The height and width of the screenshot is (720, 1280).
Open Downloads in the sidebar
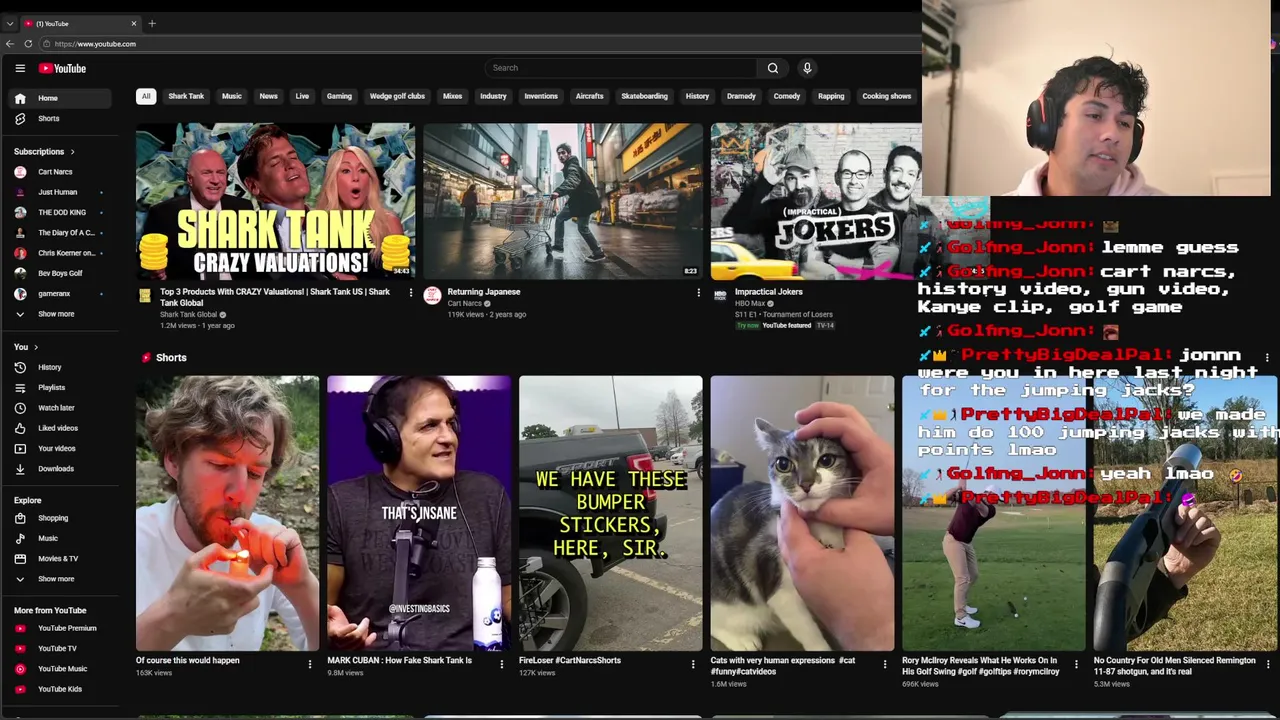(x=61, y=468)
